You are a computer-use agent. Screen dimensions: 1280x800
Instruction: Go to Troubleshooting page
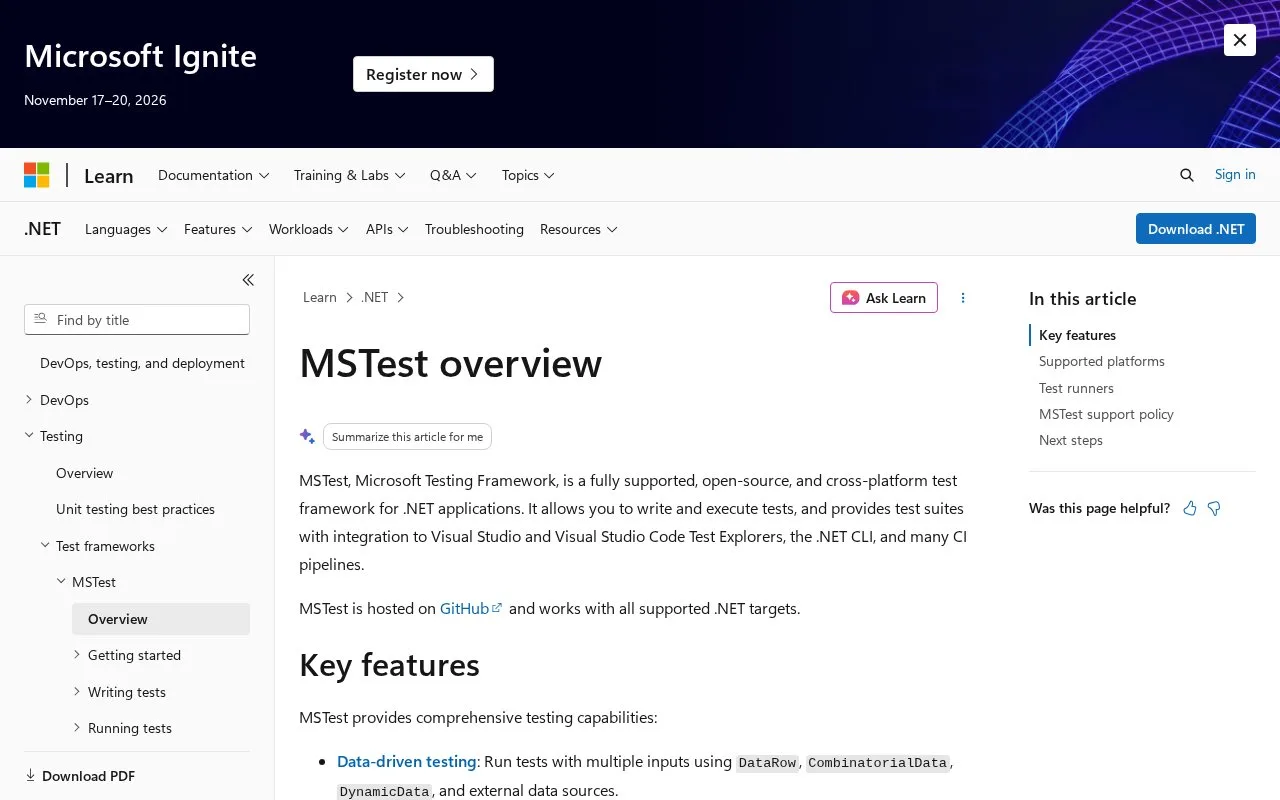pyautogui.click(x=474, y=229)
